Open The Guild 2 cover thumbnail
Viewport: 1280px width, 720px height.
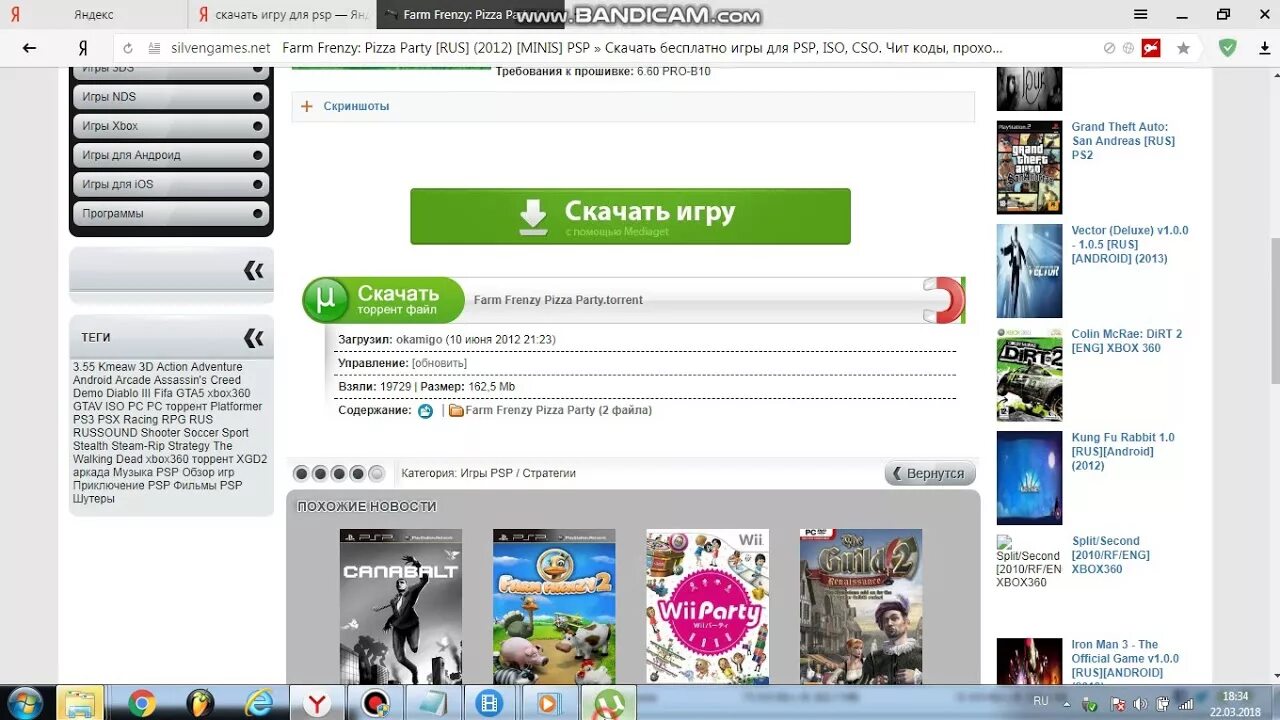click(x=861, y=606)
